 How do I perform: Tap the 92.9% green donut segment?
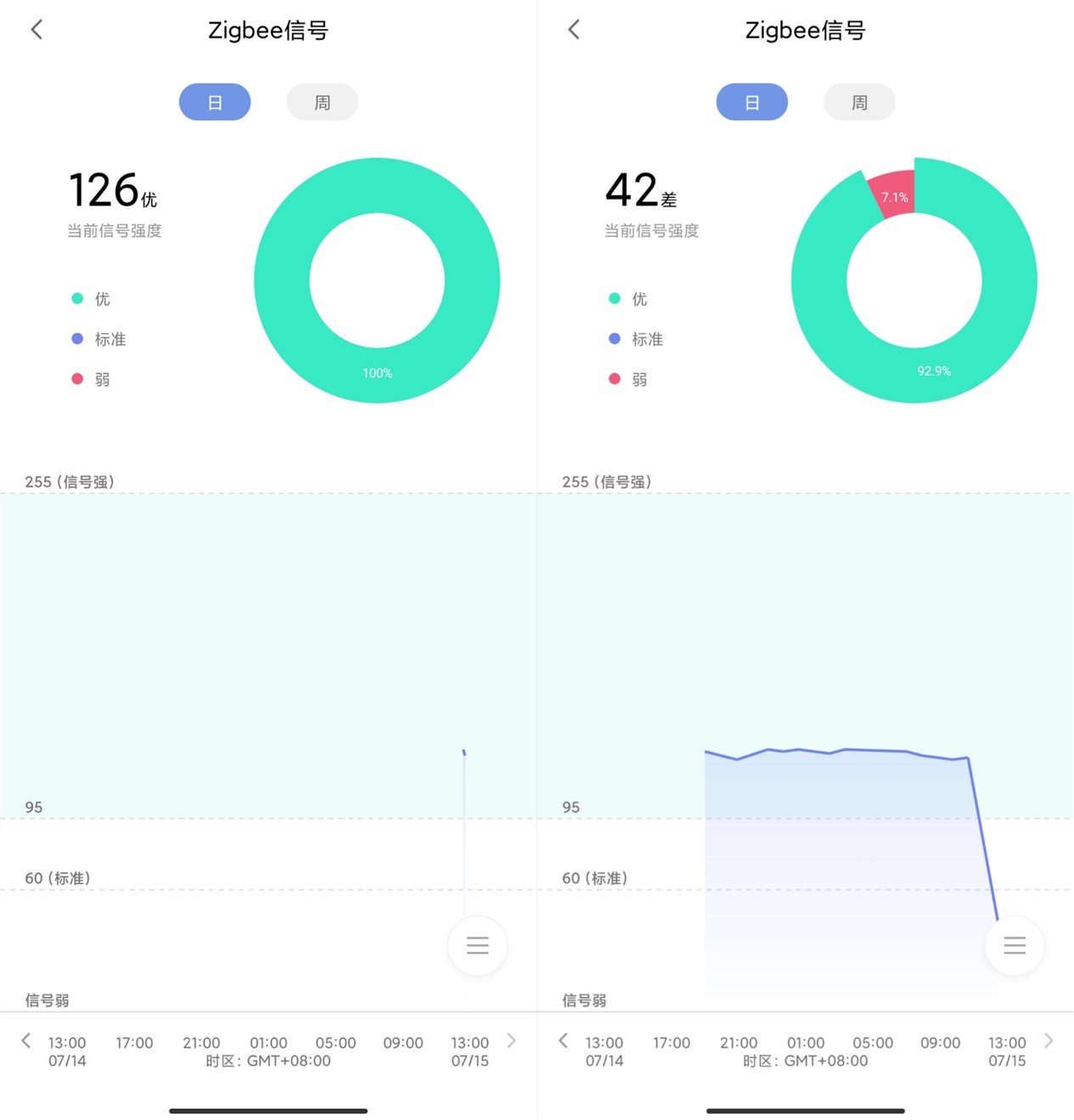click(934, 371)
